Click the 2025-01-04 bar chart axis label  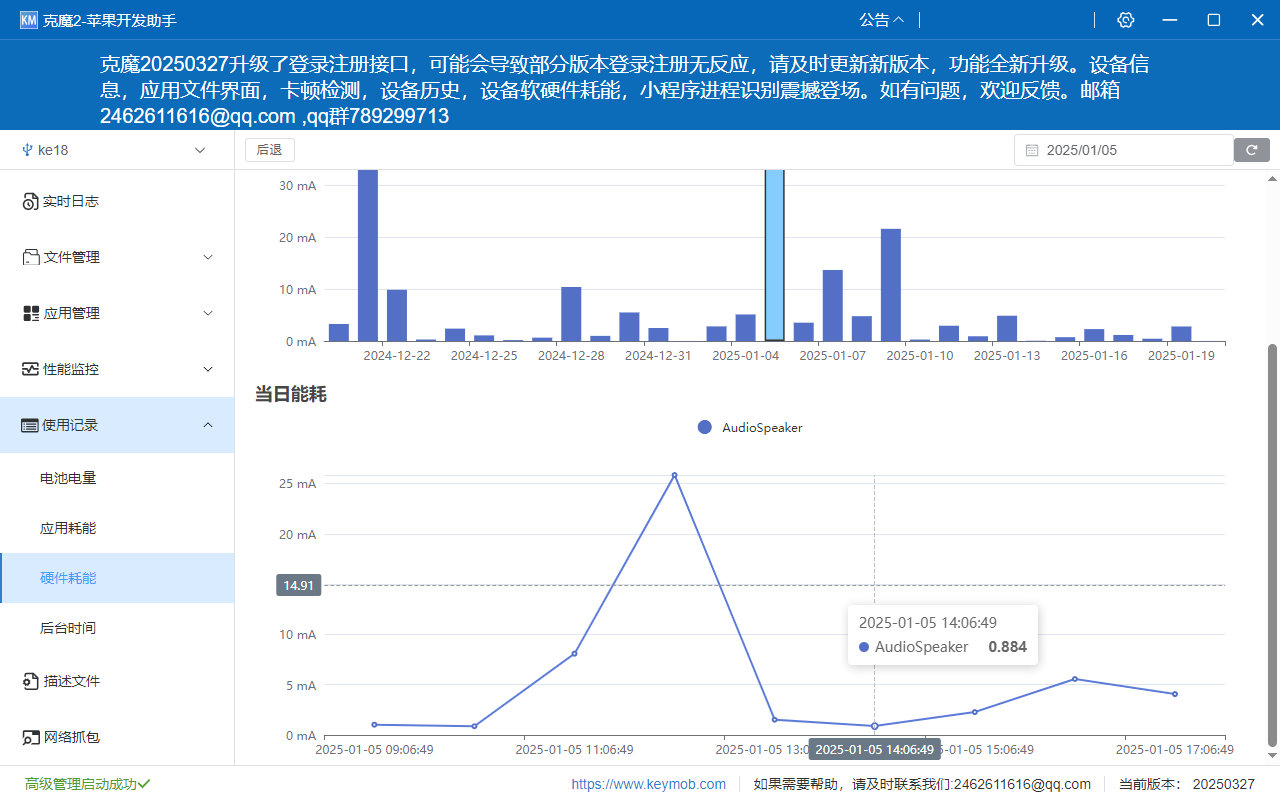click(746, 356)
